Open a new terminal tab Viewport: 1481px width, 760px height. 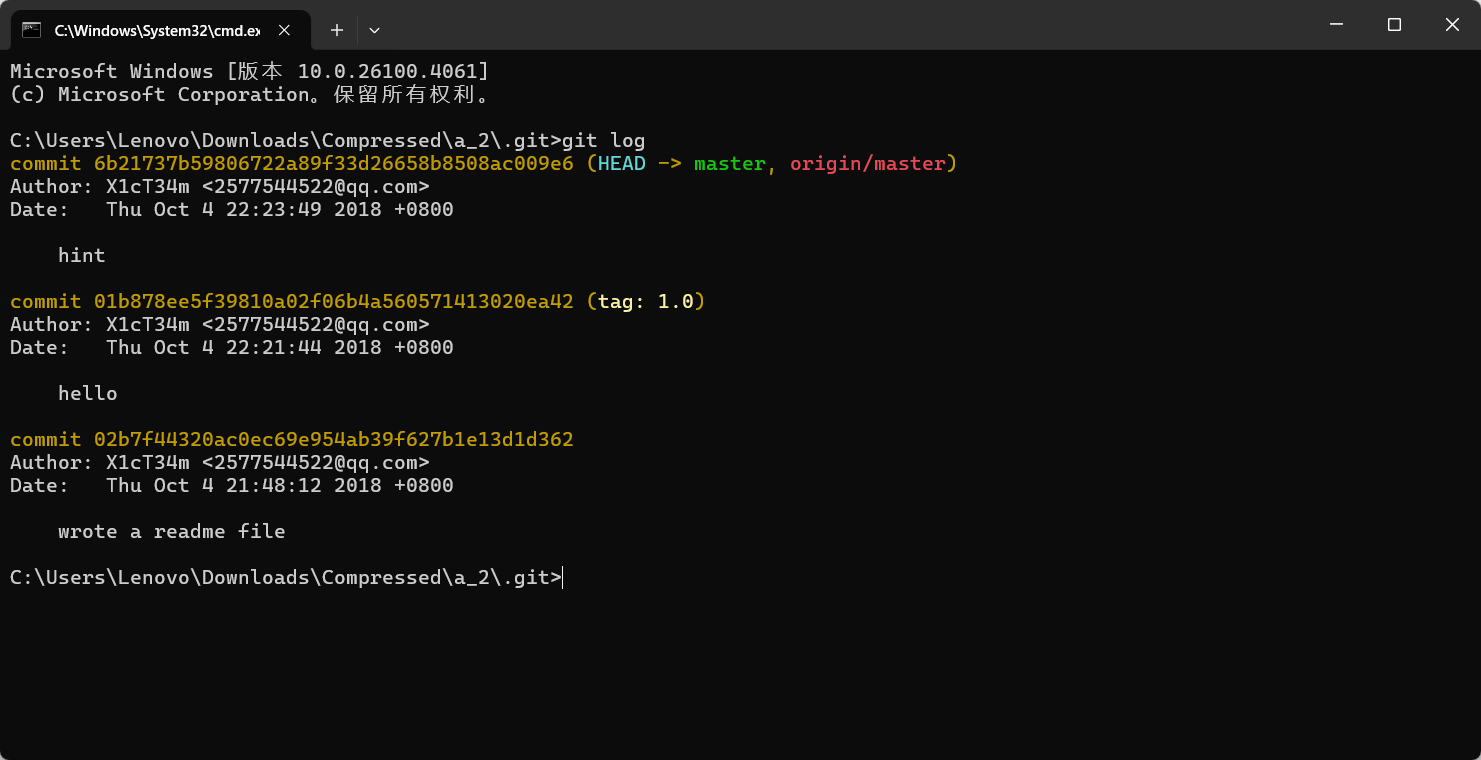pyautogui.click(x=337, y=30)
